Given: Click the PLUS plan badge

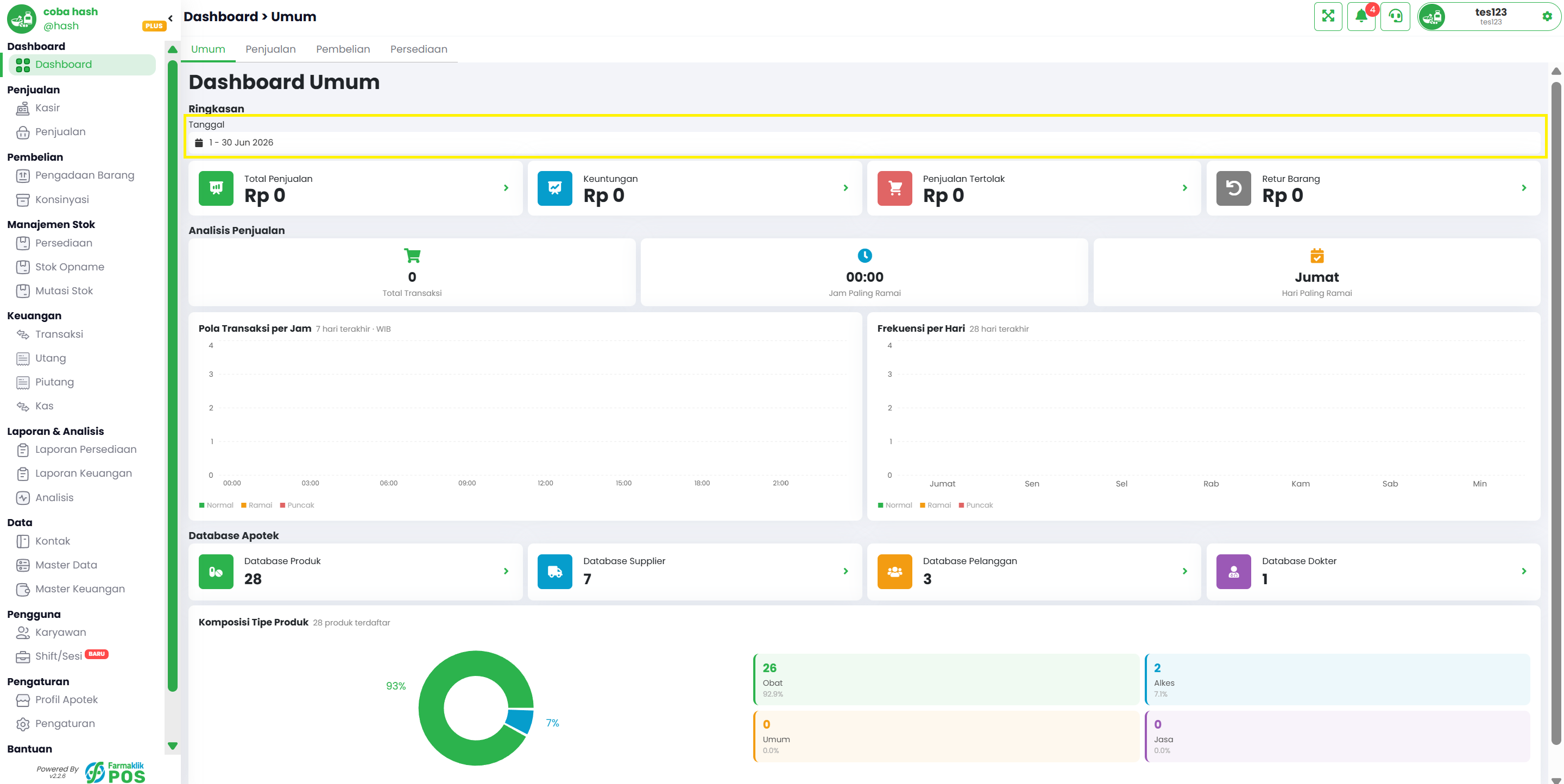Looking at the screenshot, I should (x=154, y=26).
